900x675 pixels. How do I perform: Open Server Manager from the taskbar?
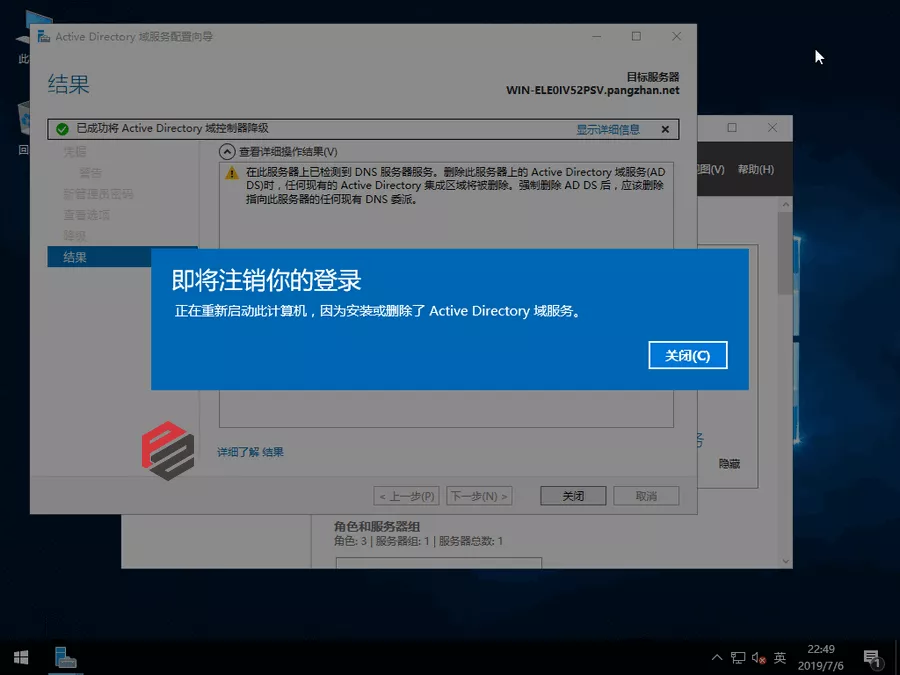tap(66, 657)
